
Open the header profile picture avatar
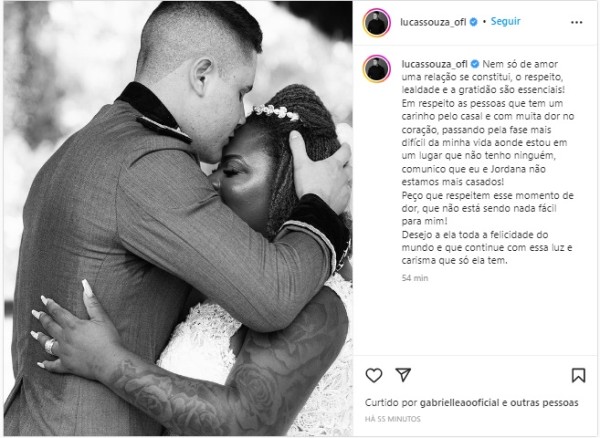coord(377,23)
